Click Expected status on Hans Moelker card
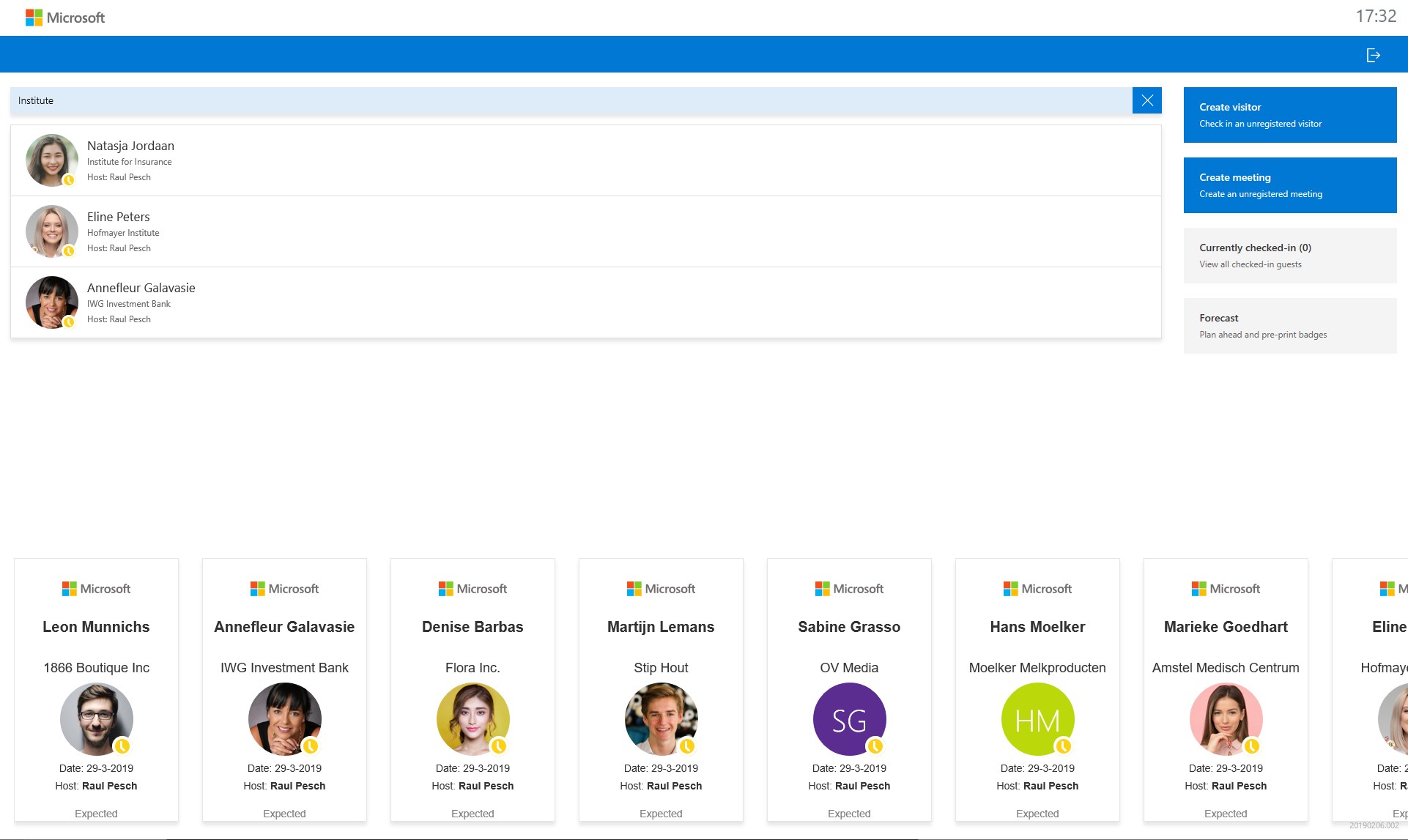The image size is (1408, 840). [1037, 814]
